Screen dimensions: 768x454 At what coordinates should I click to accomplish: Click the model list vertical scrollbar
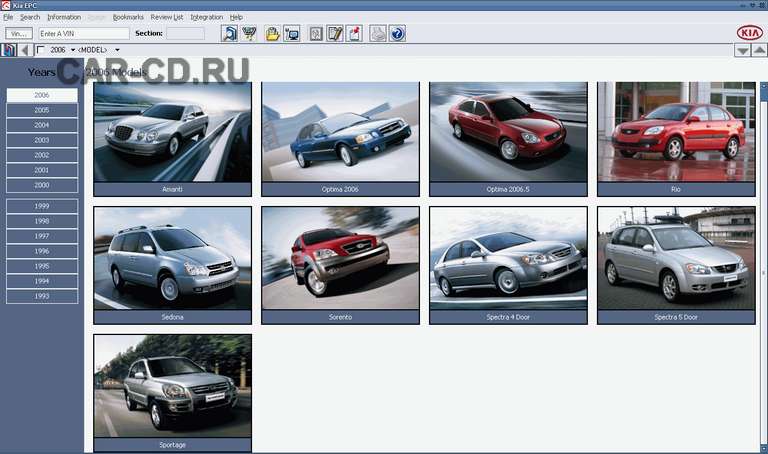click(x=763, y=267)
